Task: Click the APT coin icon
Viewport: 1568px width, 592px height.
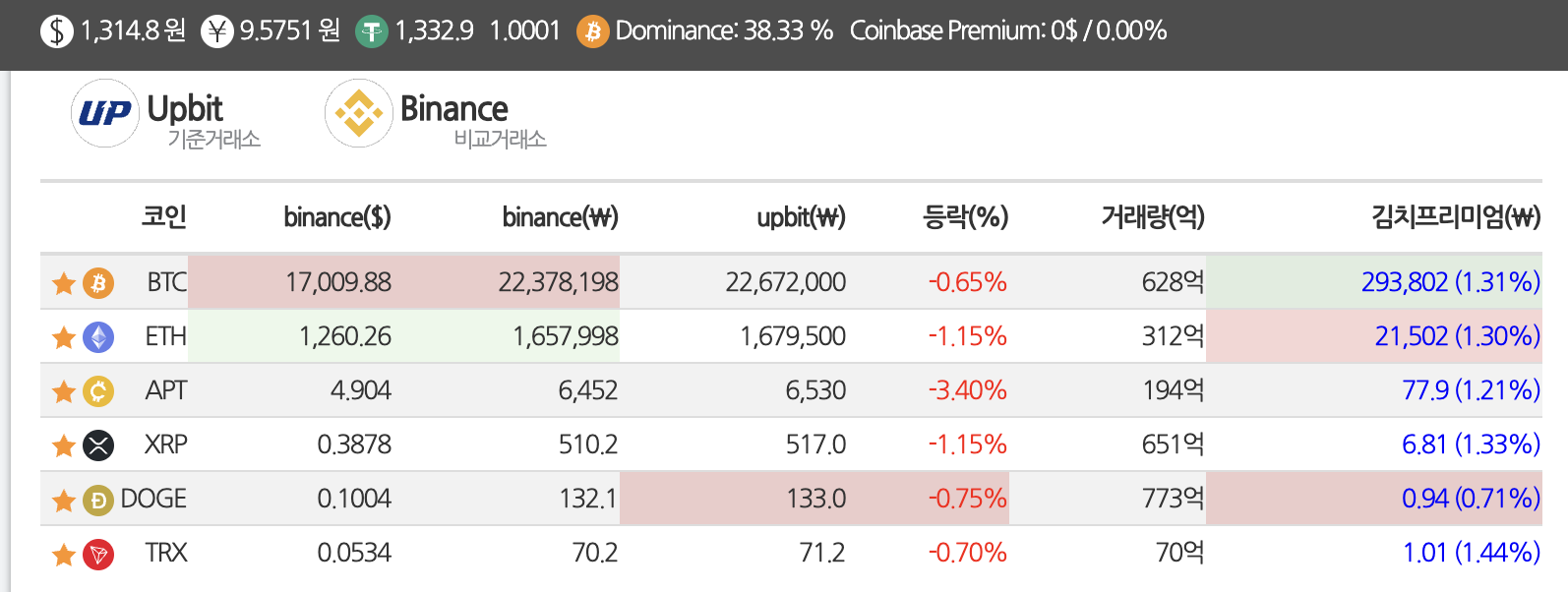Action: [x=98, y=391]
